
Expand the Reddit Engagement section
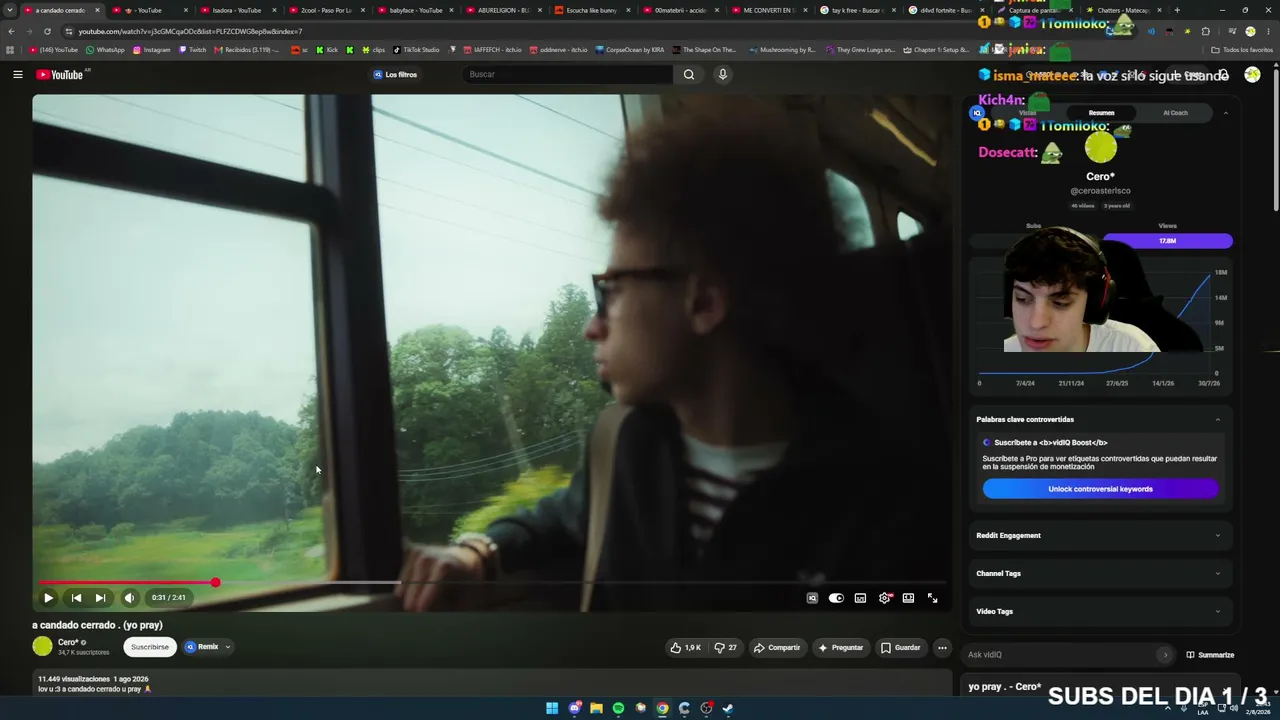[1100, 536]
